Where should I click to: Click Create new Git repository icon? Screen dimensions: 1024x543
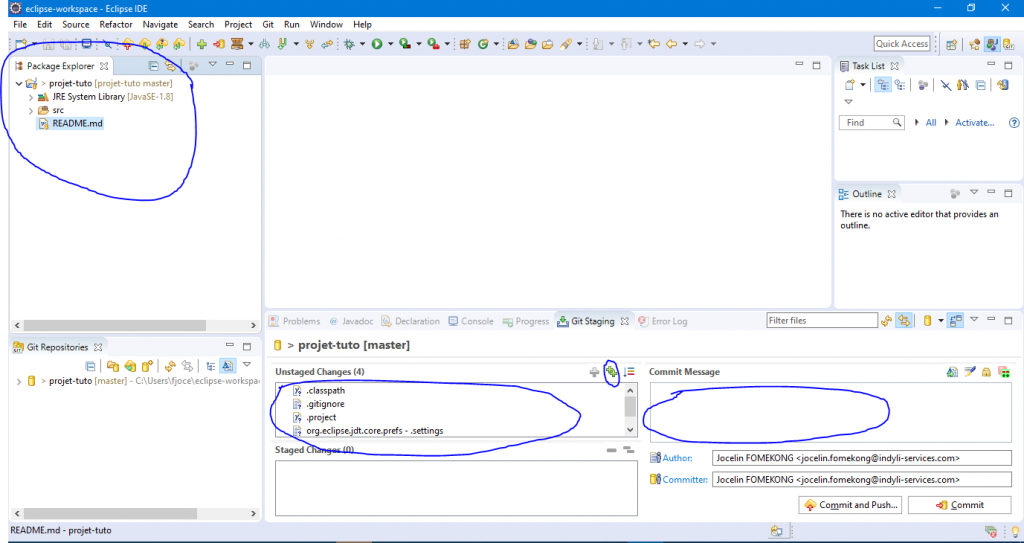[148, 366]
